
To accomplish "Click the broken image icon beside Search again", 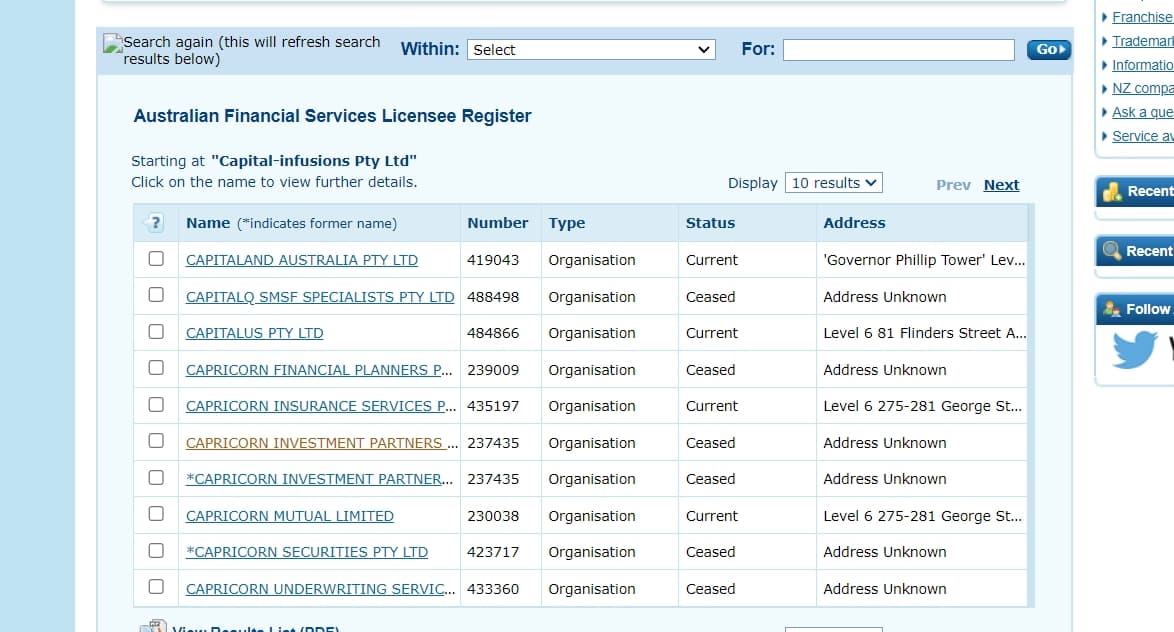I will [112, 43].
